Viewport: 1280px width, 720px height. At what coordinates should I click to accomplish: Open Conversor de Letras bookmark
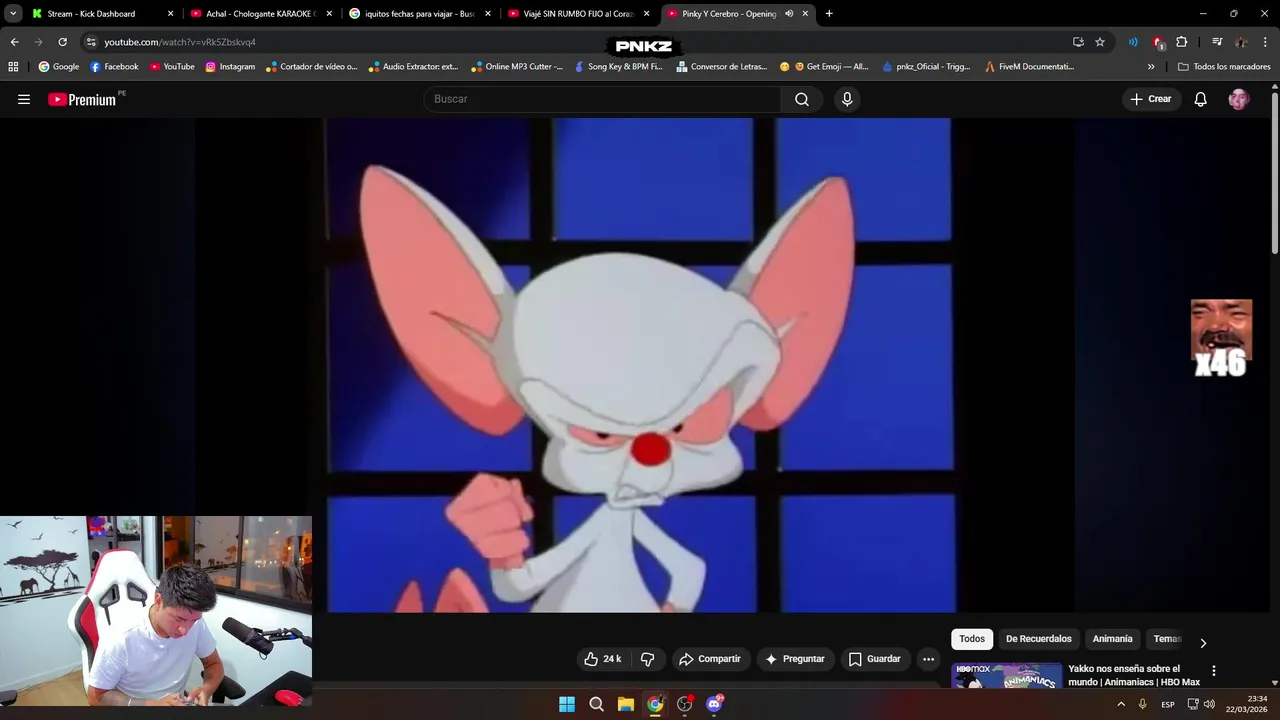point(721,67)
